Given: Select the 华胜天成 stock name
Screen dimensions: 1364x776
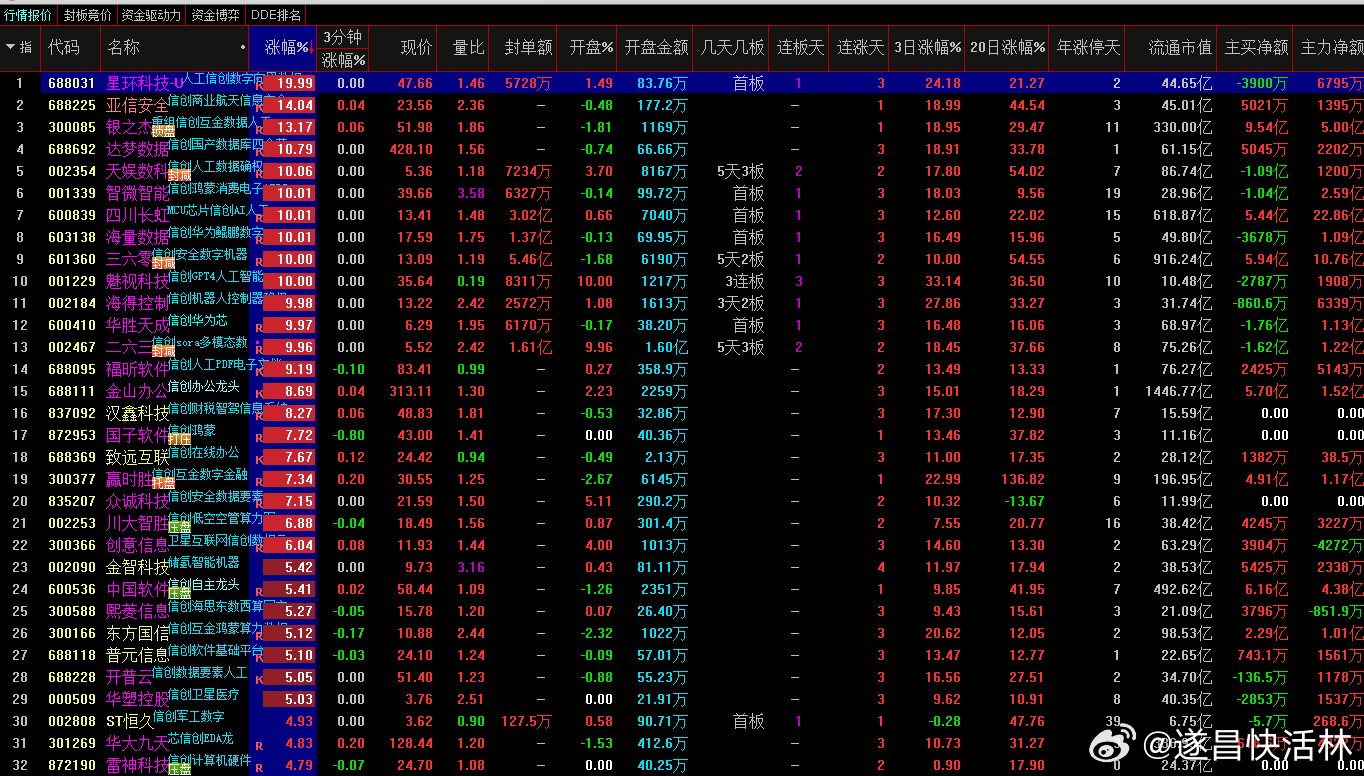Looking at the screenshot, I should [x=138, y=325].
